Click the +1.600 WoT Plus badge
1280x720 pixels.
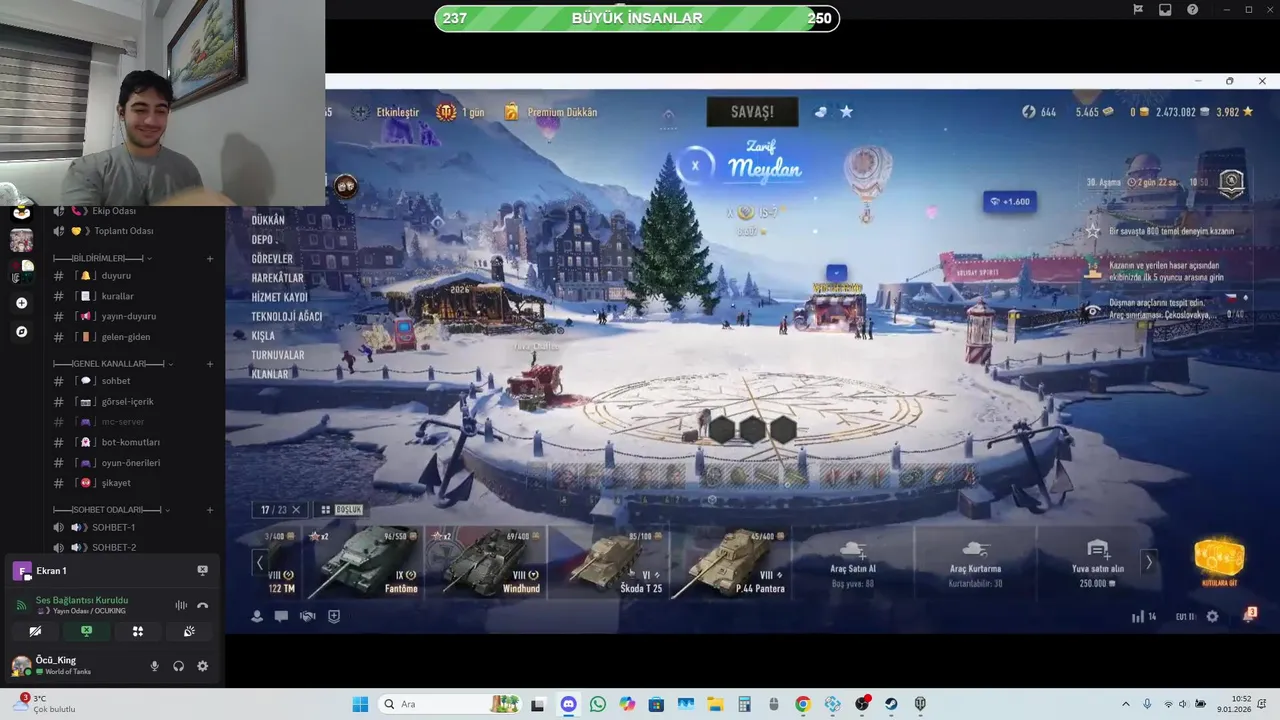pos(1009,201)
